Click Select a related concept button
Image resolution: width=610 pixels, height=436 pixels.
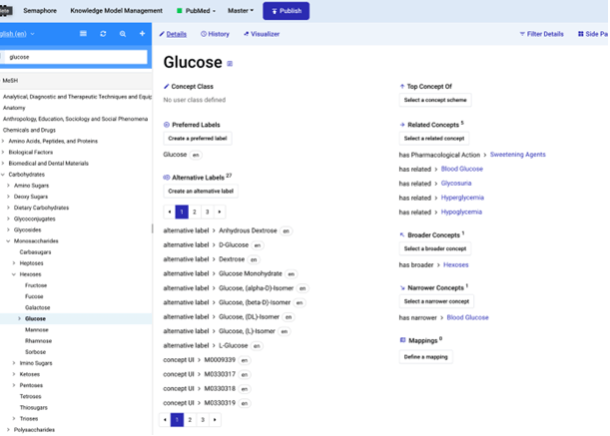[434, 138]
